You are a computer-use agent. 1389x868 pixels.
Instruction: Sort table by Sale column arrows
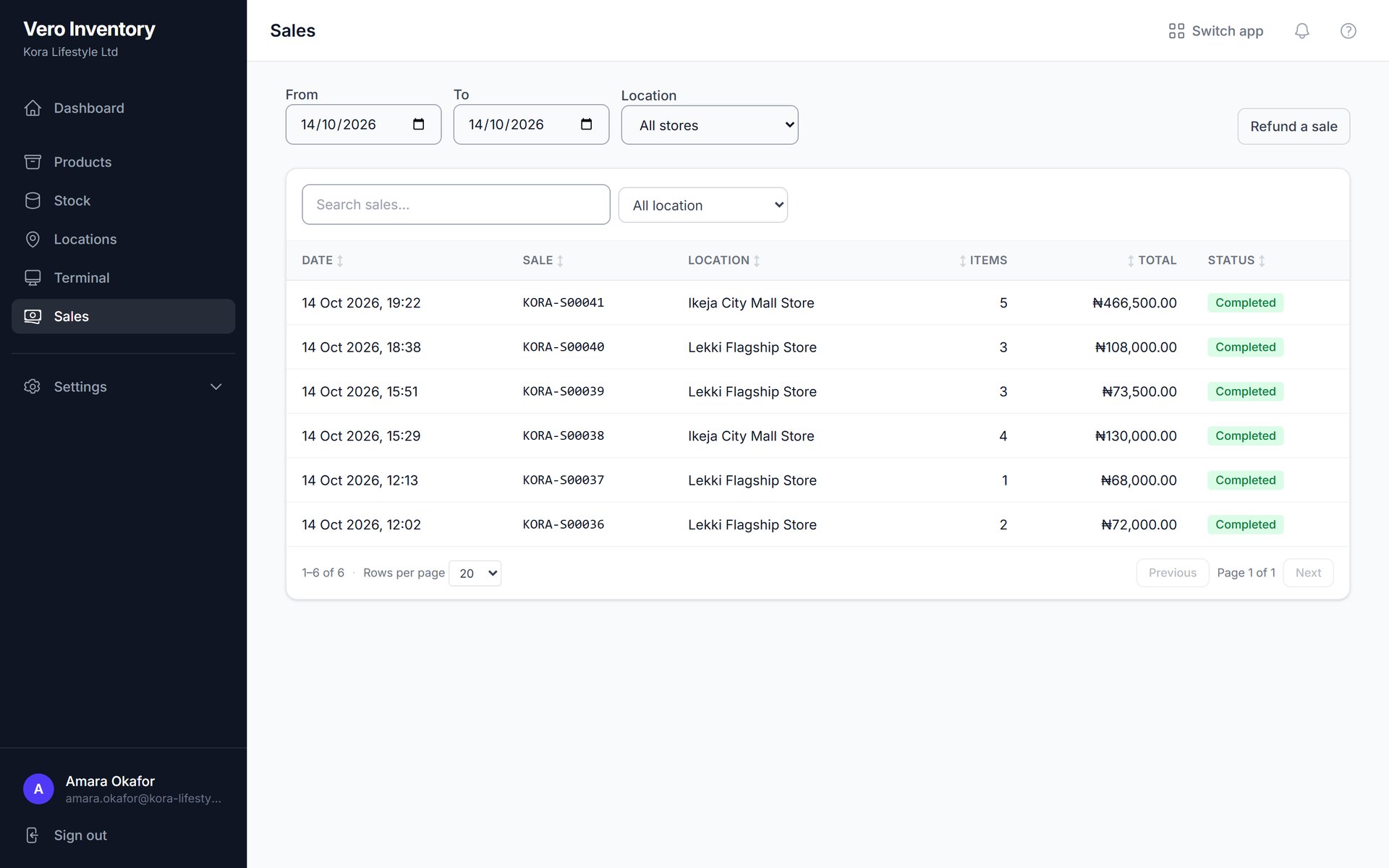click(x=560, y=260)
